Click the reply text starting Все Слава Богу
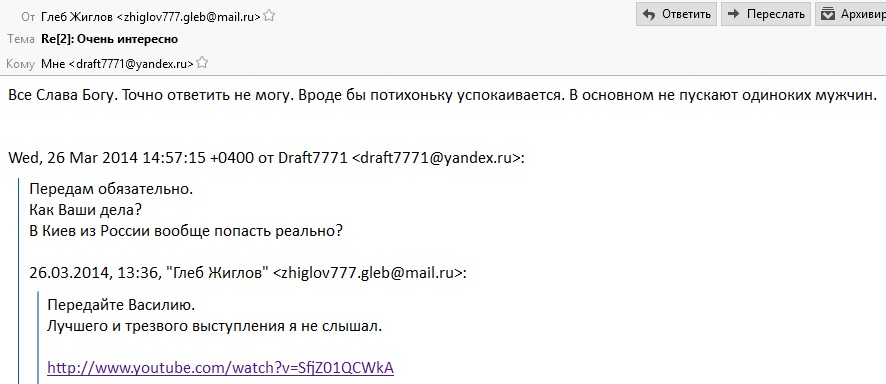The height and width of the screenshot is (384, 886). pyautogui.click(x=442, y=95)
